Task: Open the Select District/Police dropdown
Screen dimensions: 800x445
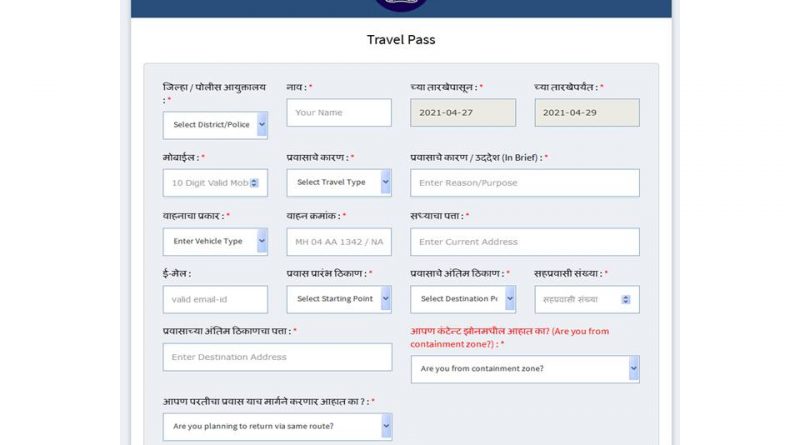Action: (x=215, y=125)
